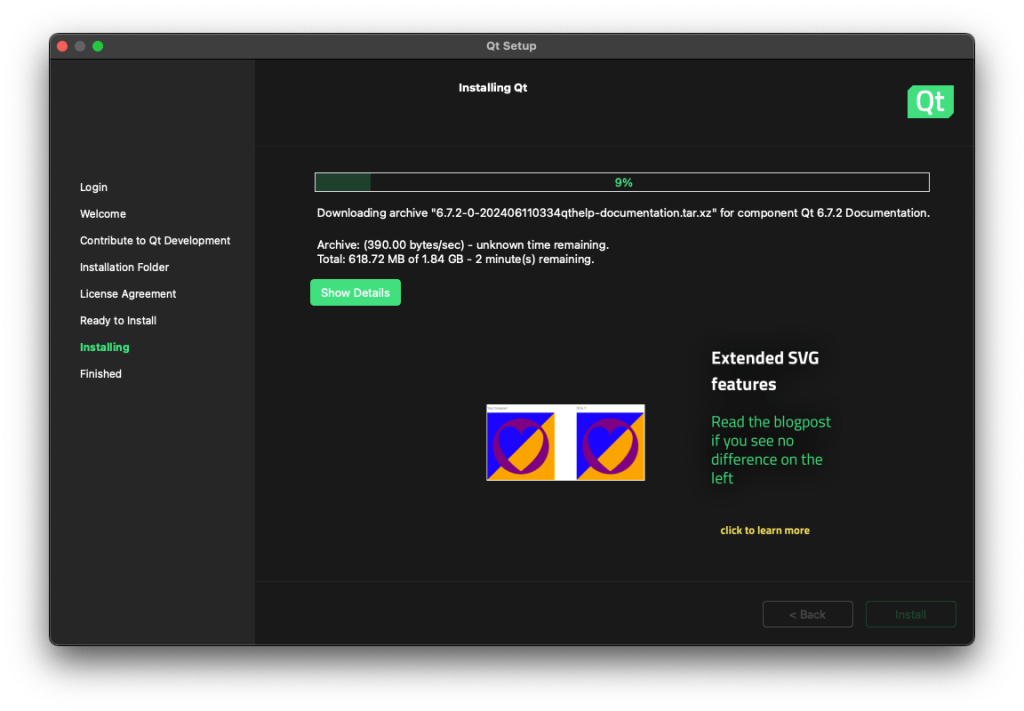Viewport: 1024px width, 711px height.
Task: Click the 'Extended SVG features' heading
Action: pos(765,370)
